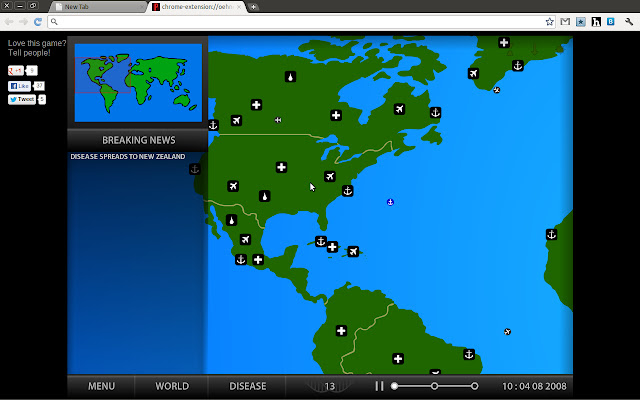
Task: Click the date display 10 : 04 08 2008
Action: (534, 386)
